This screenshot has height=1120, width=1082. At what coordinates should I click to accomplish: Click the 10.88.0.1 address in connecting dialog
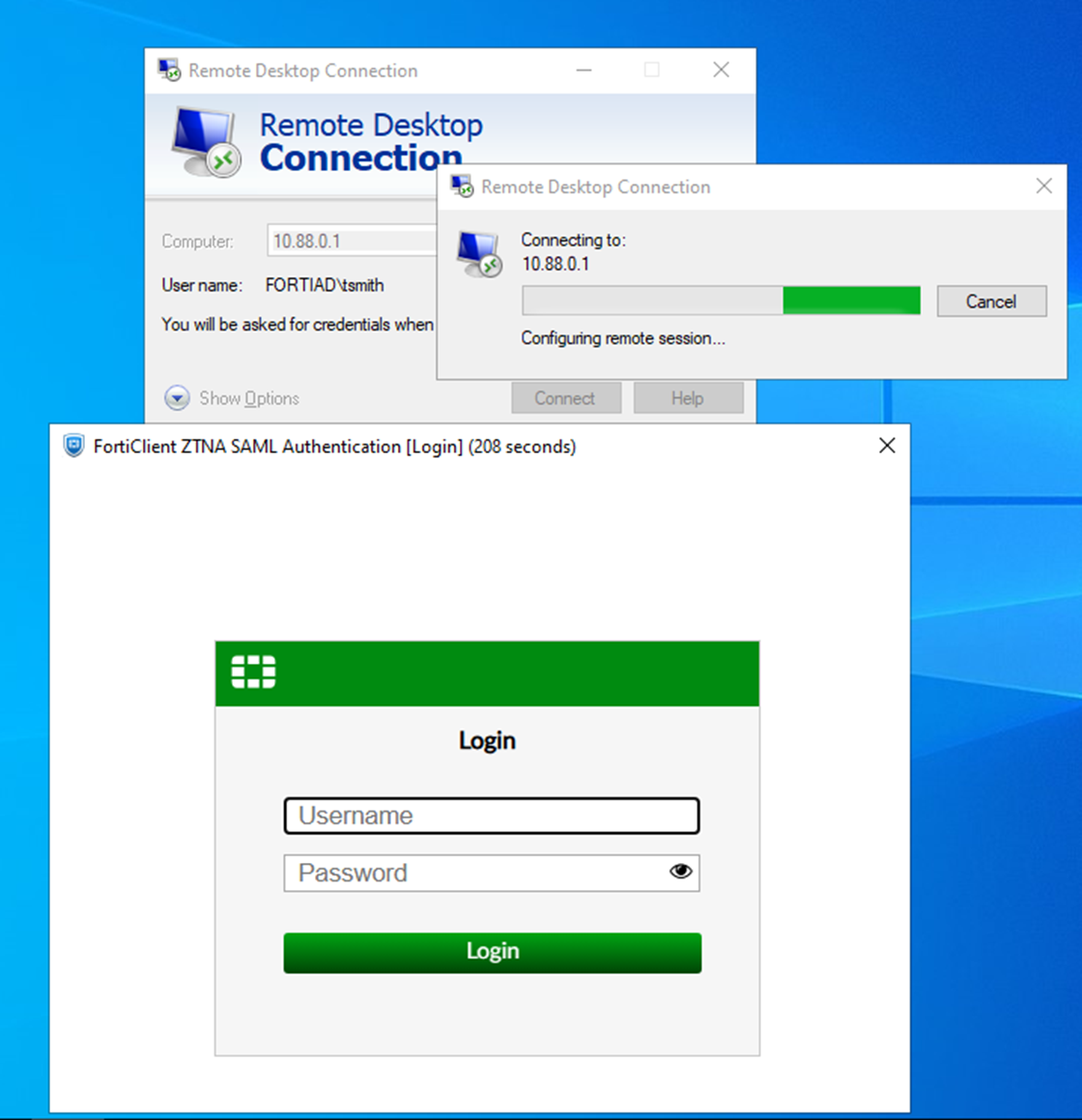pyautogui.click(x=555, y=264)
